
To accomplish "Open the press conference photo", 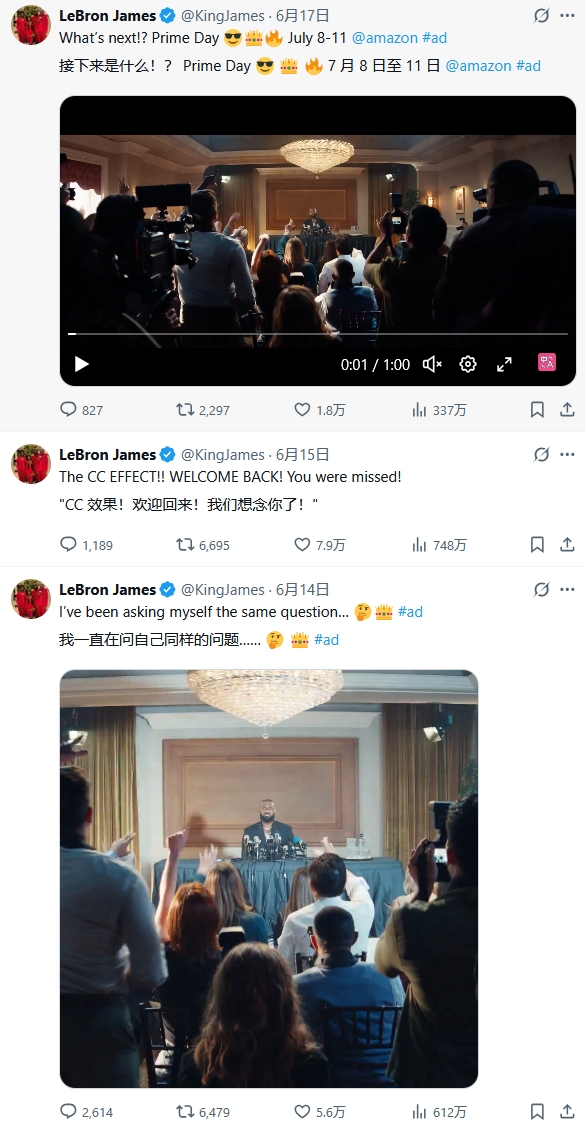I will 269,878.
